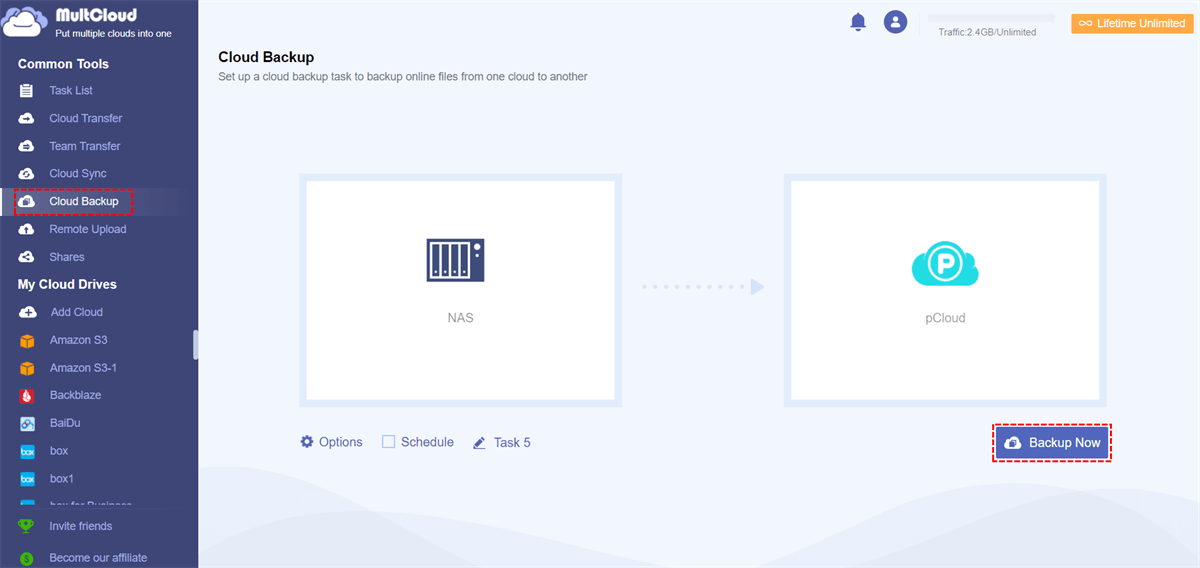Click the Cloud Sync sidebar icon

point(27,174)
